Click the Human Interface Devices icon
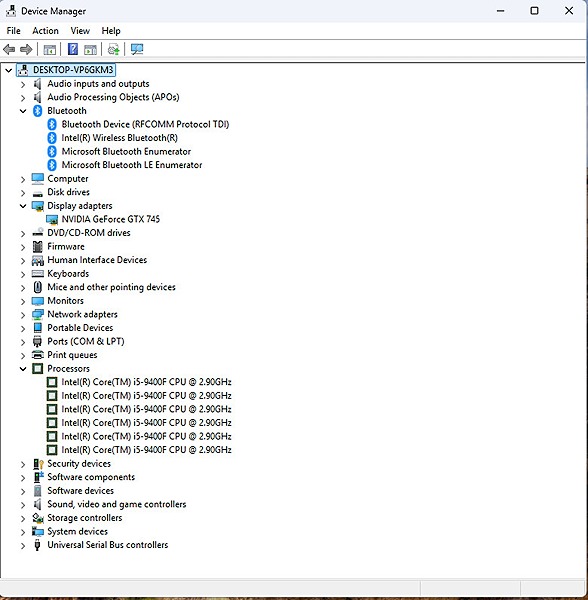The height and width of the screenshot is (600, 588). (x=37, y=260)
